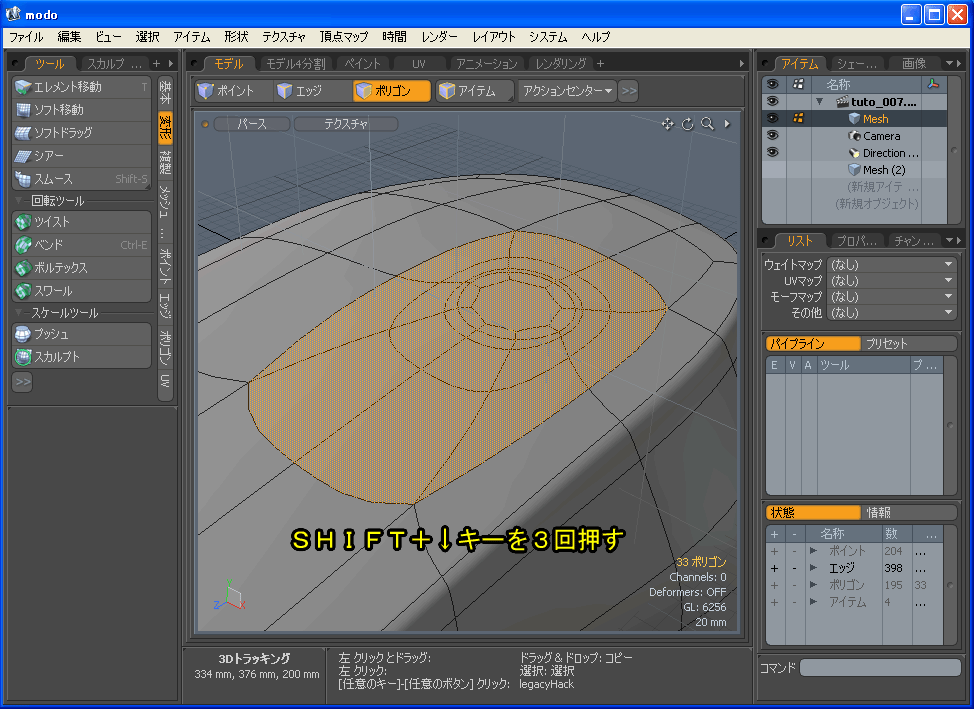Select the エレメント移動 (Element Move) tool
The height and width of the screenshot is (709, 974).
coord(80,87)
